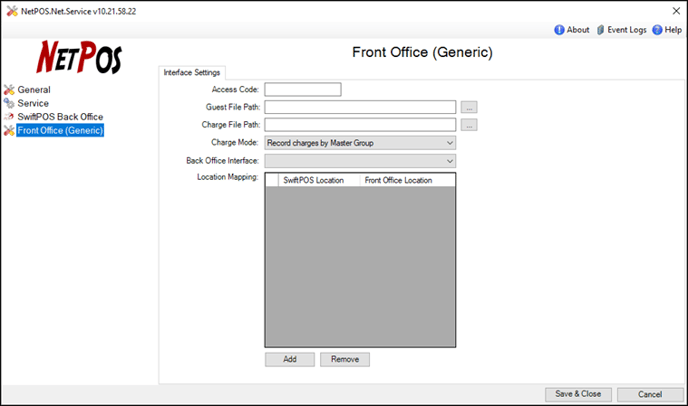Click the SwiftPOS Location column header
Viewport: 688px width, 406px height.
tap(319, 180)
